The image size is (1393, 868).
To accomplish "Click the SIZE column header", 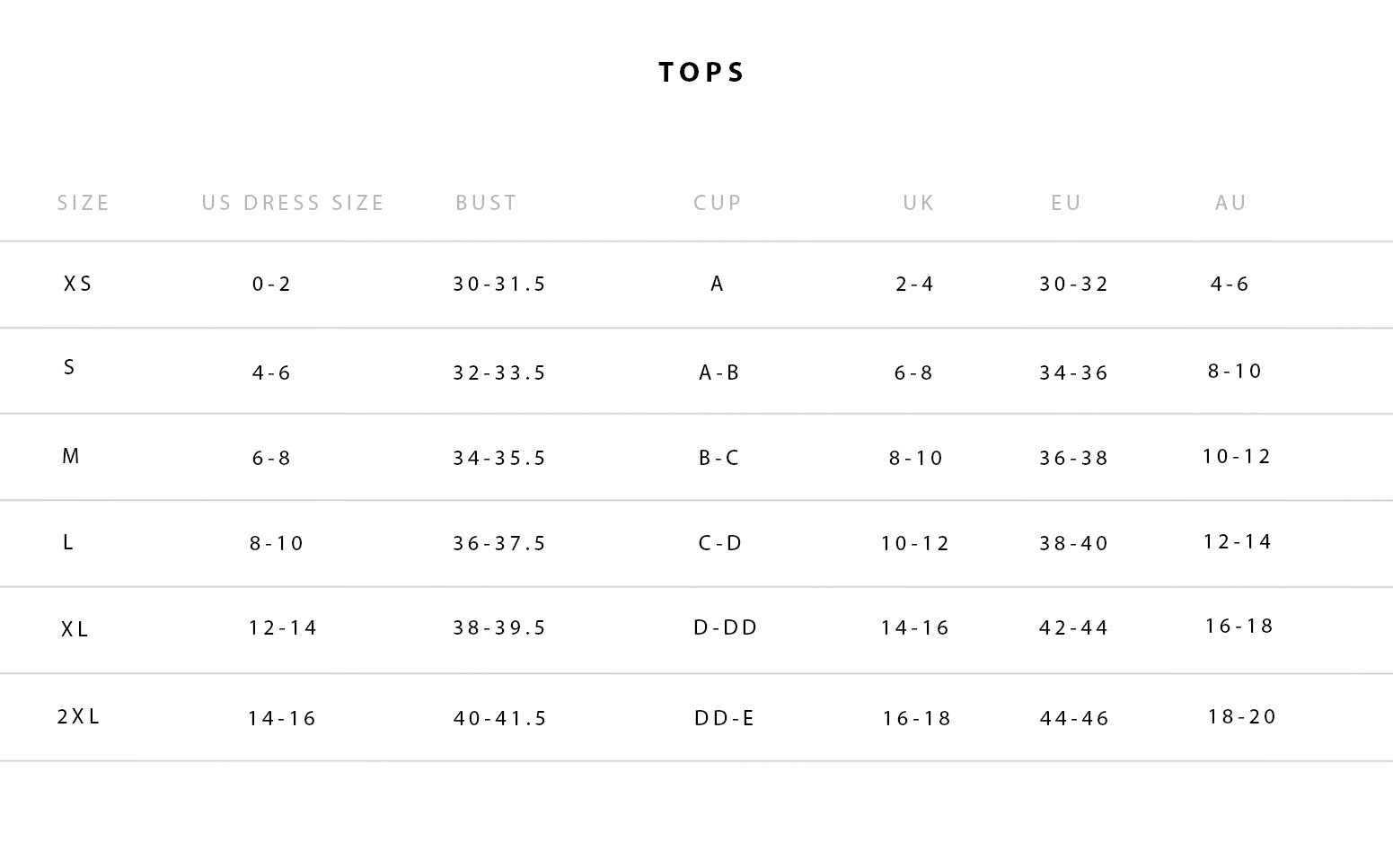I will (x=84, y=203).
